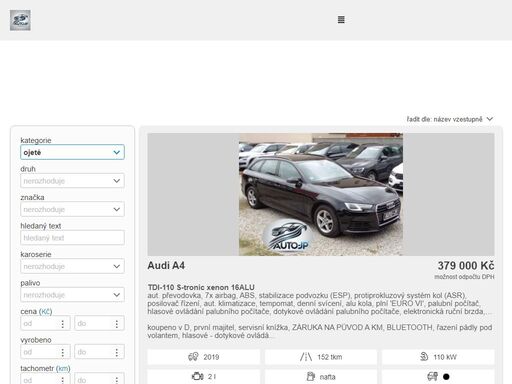Click the fuel pump icon by nafta

(310, 376)
